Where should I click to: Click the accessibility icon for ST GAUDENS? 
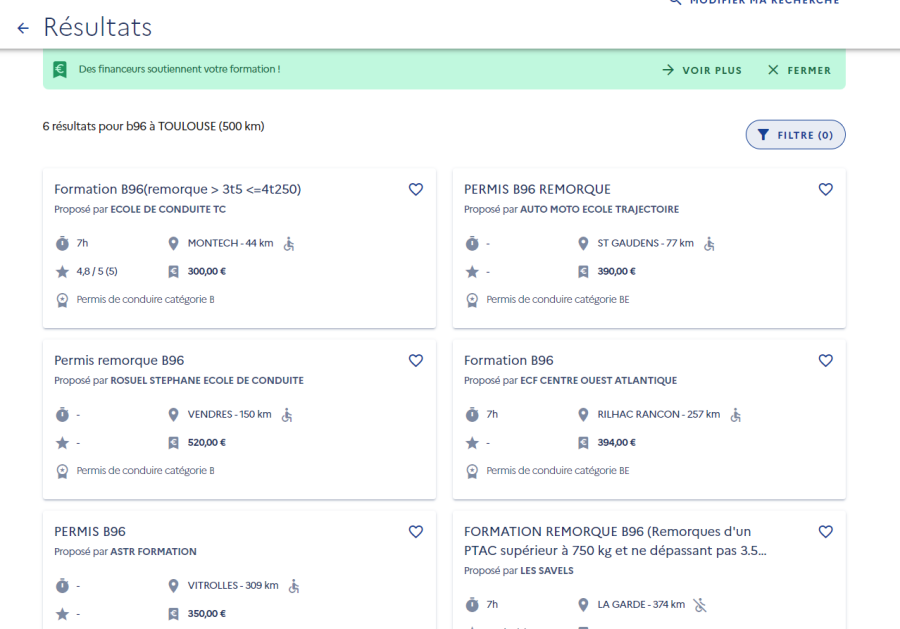coord(709,243)
